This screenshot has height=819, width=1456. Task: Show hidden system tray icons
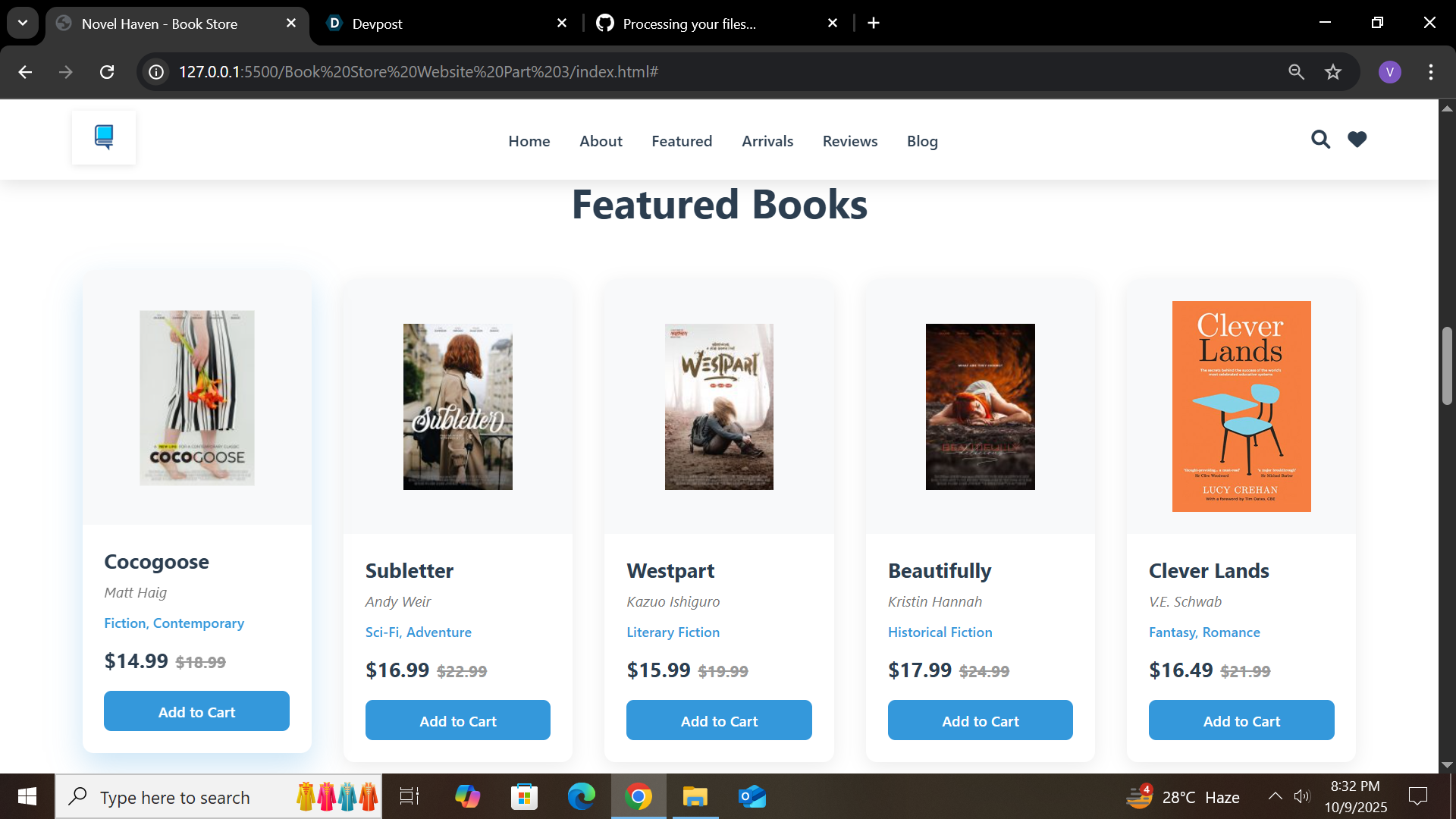coord(1275,796)
